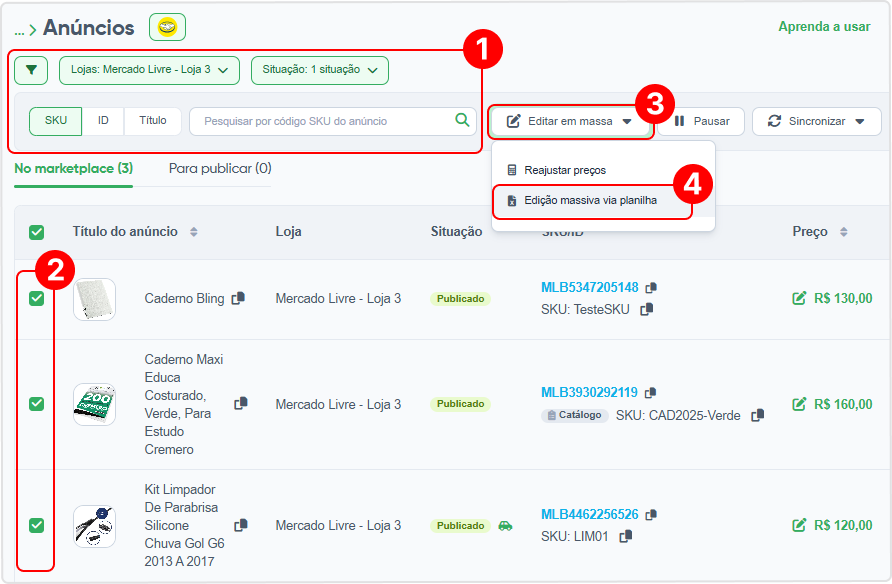Screen dimensions: 892x584
Task: Open the Lojas: Mercado Livre - Loja 3 dropdown
Action: pos(149,70)
